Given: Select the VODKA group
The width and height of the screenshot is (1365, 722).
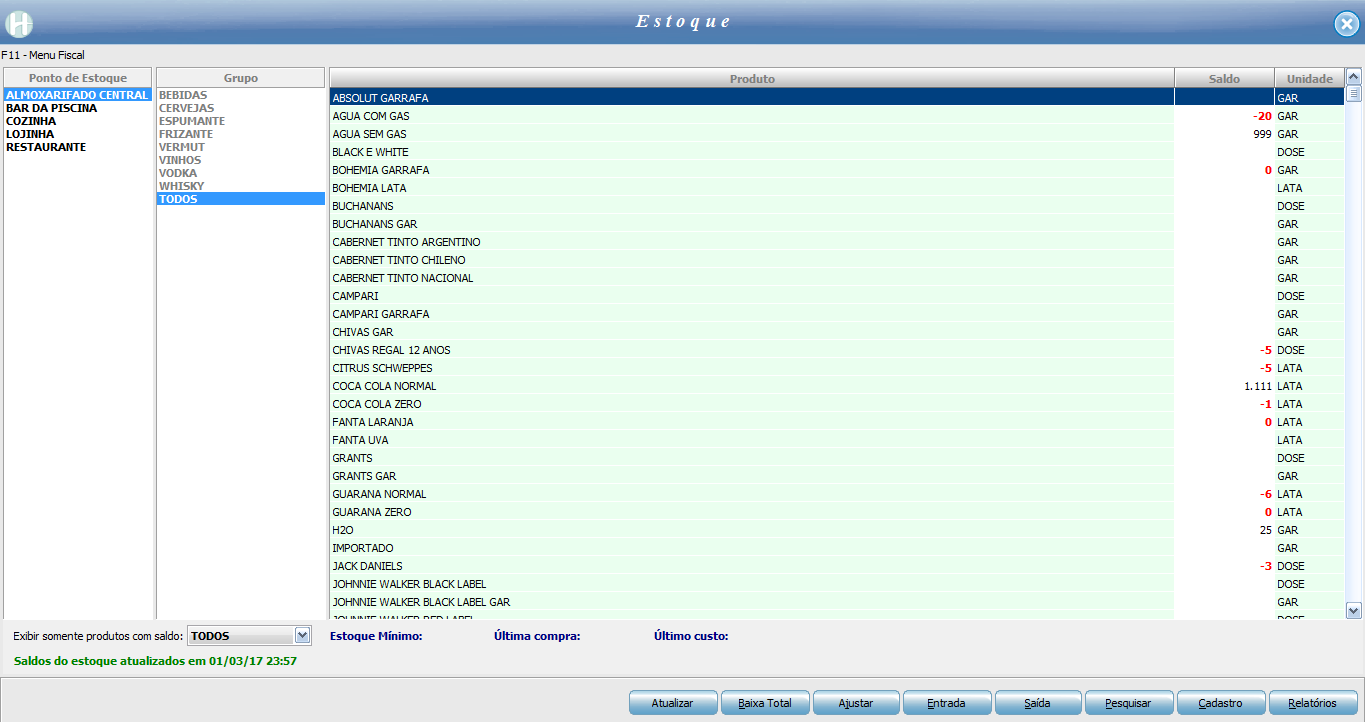Looking at the screenshot, I should pos(241,173).
